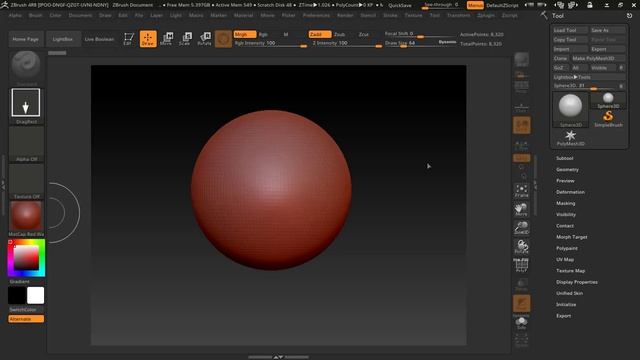Open the Brush menu
Viewport: 640px width, 360px height.
36,15
